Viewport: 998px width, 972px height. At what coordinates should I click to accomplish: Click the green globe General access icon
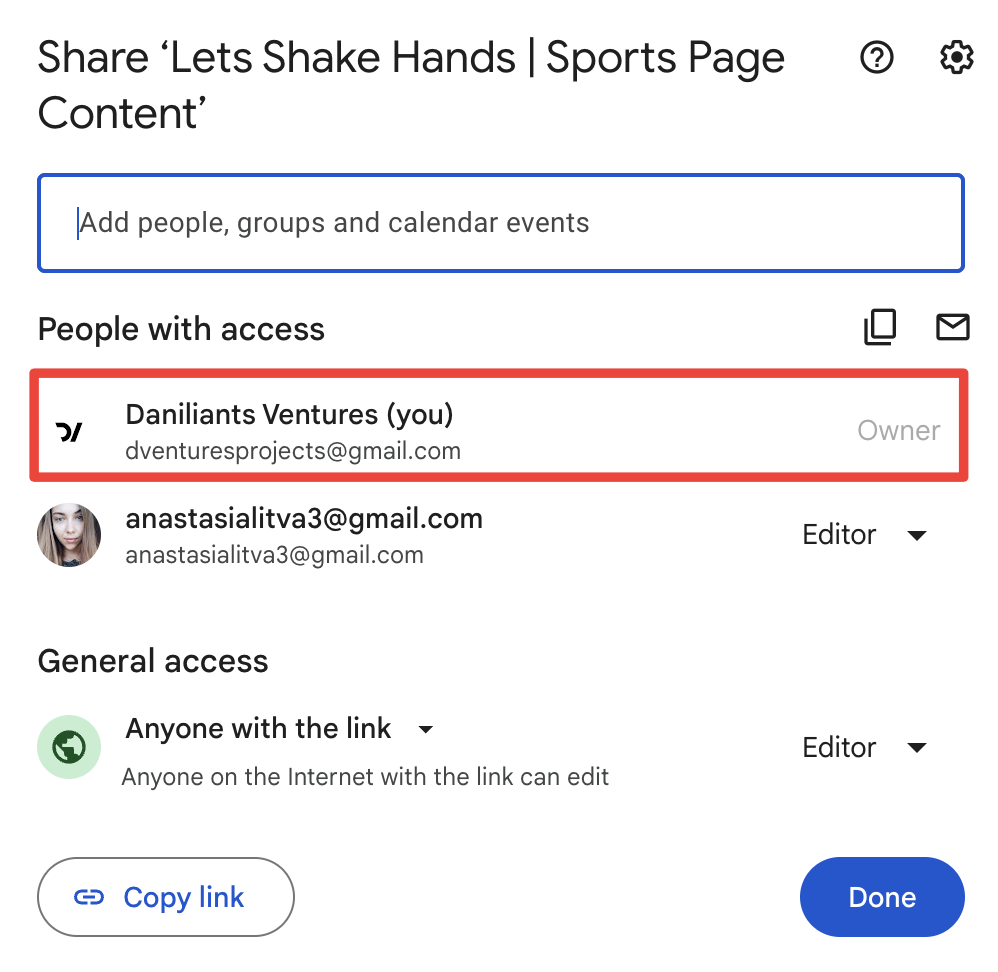point(69,747)
